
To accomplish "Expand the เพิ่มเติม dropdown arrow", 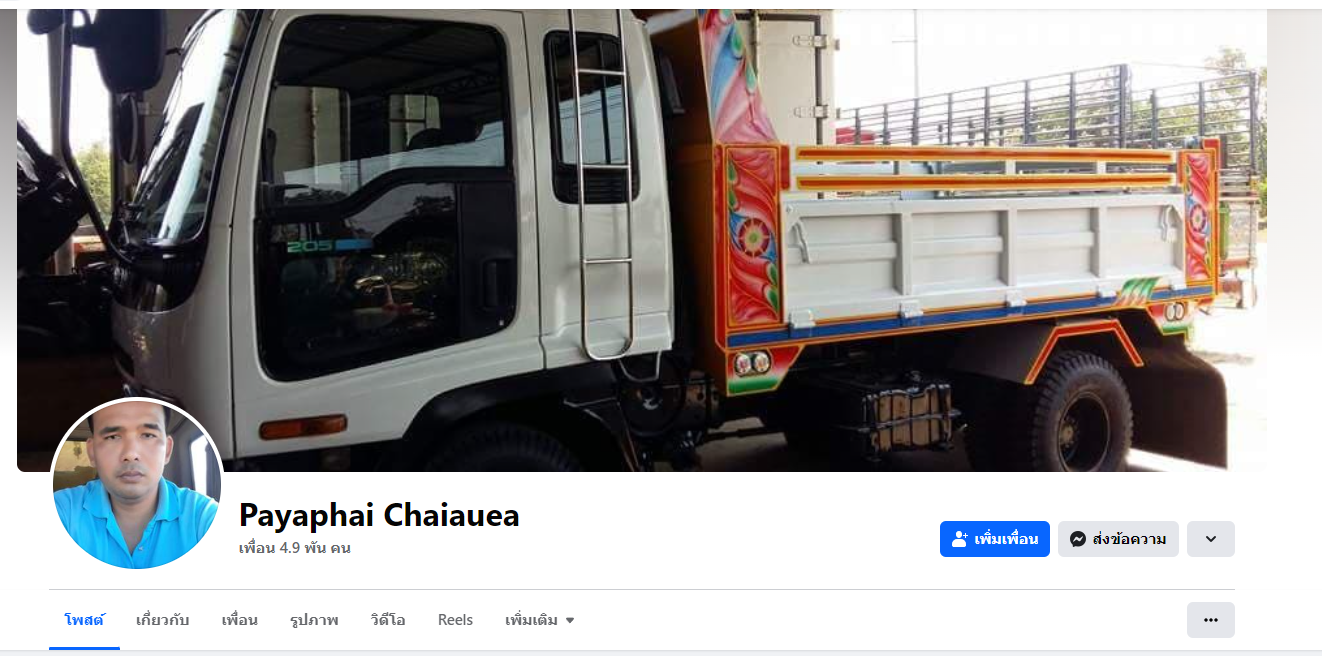I will pos(570,621).
